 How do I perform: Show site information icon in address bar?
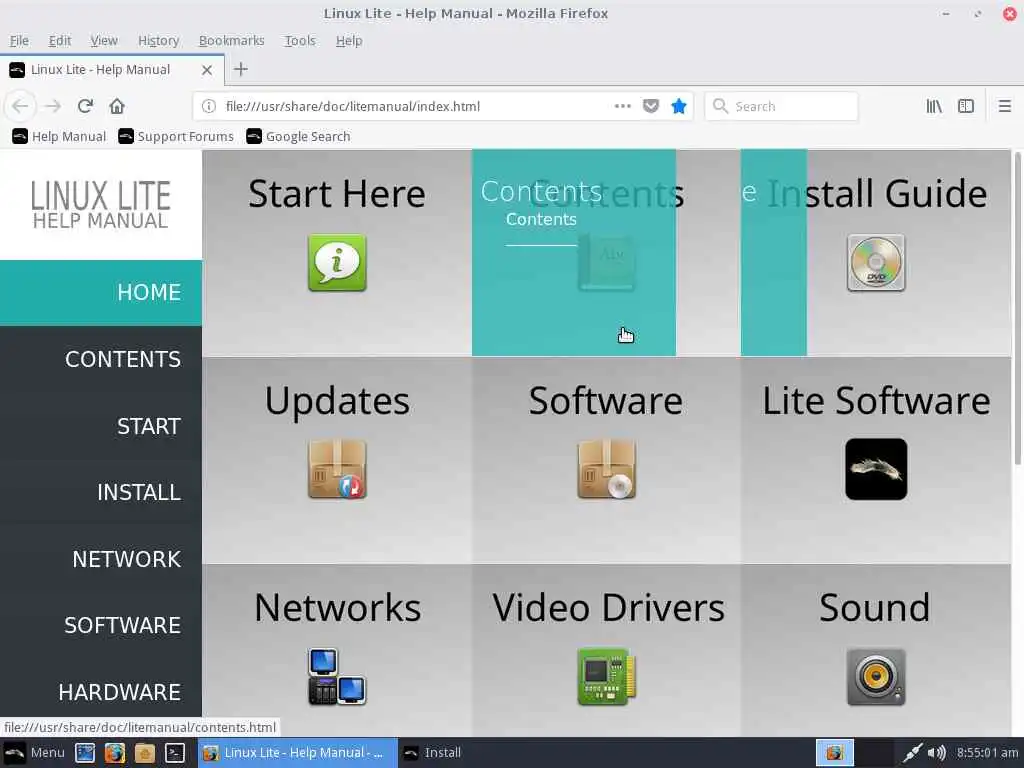208,106
